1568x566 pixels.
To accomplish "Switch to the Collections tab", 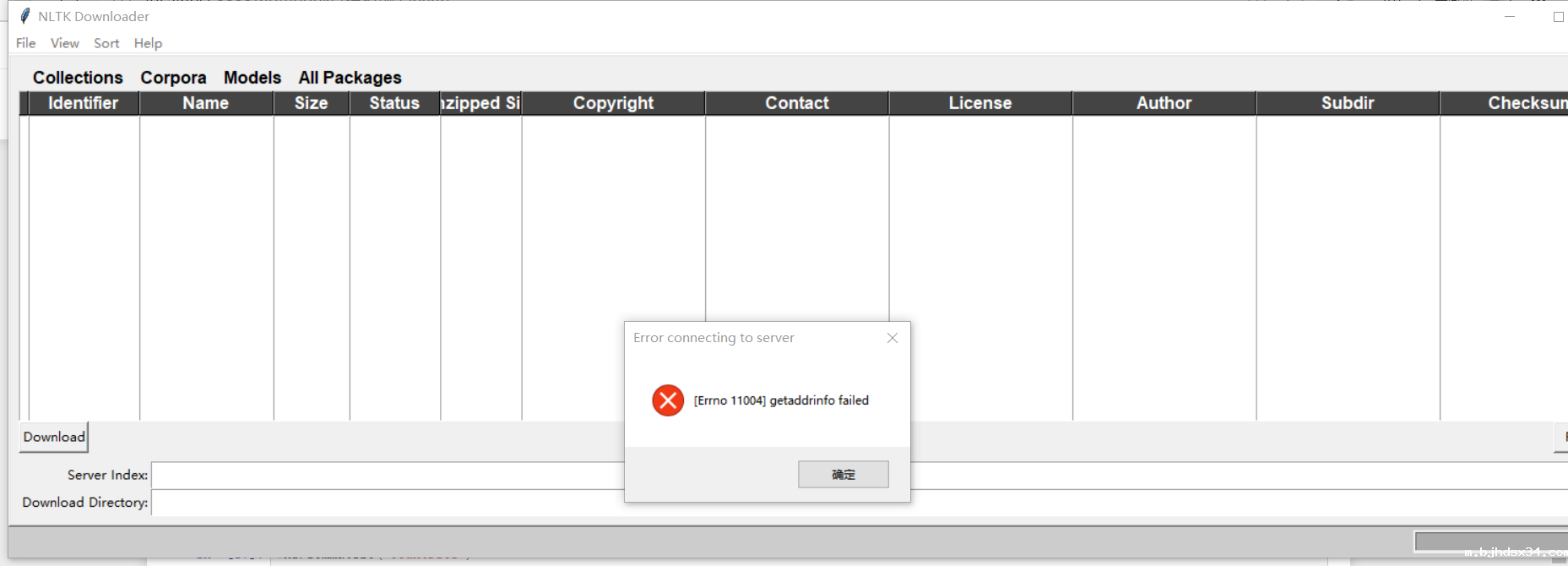I will pos(78,78).
